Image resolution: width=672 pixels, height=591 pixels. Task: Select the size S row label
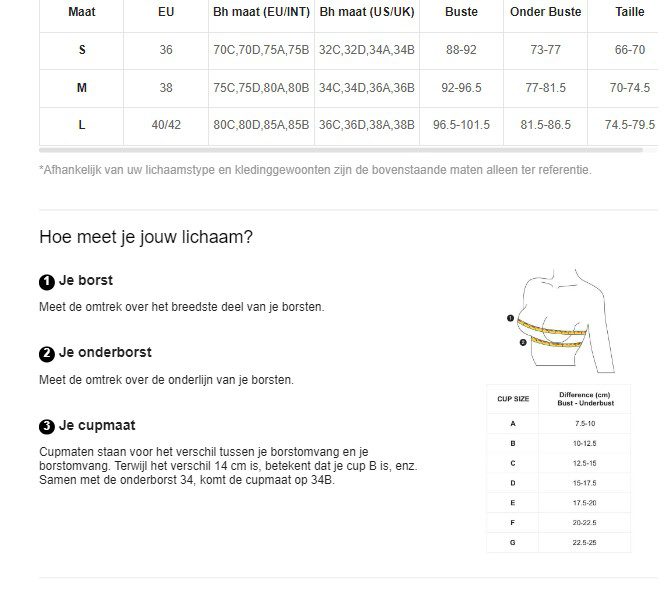(82, 50)
